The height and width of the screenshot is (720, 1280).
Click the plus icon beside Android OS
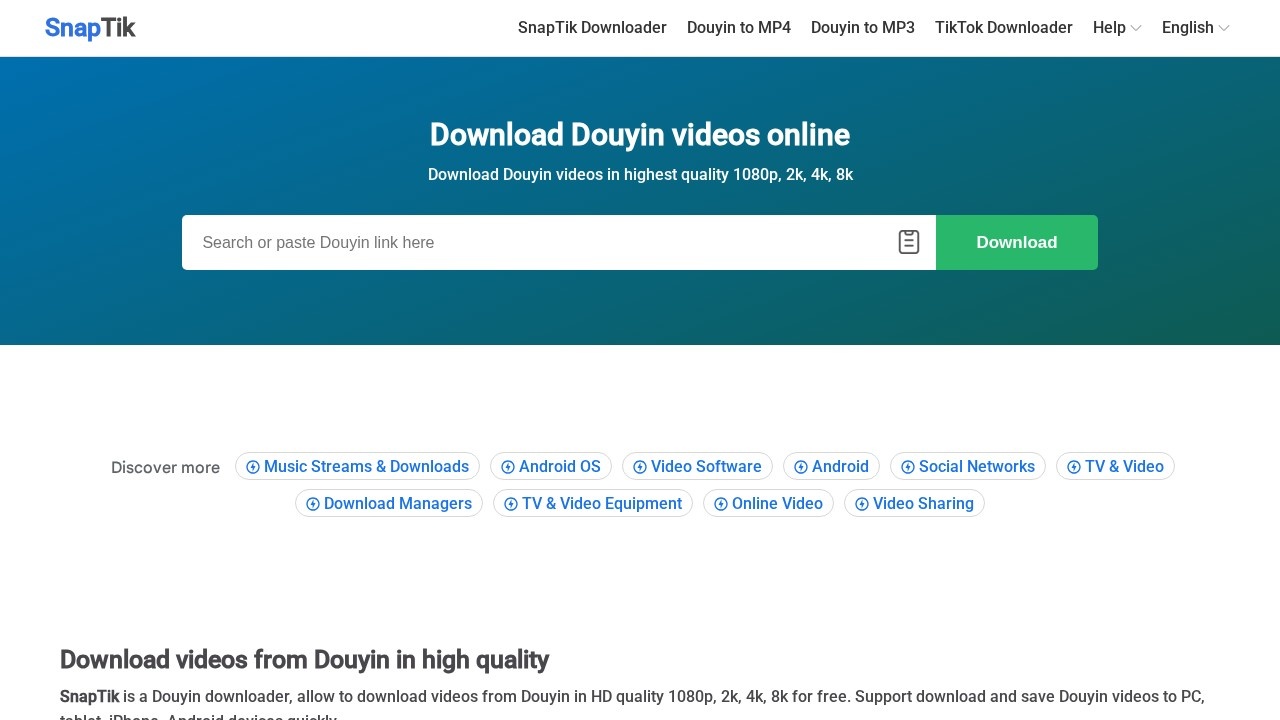point(508,467)
